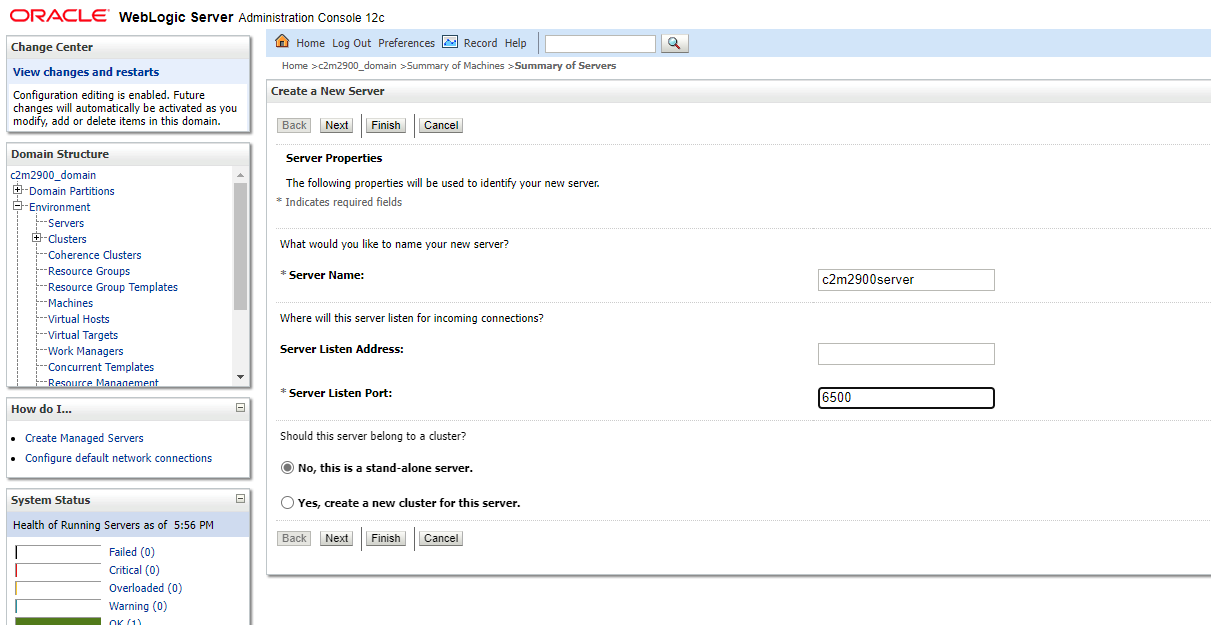Click the top Next button
1211x625 pixels.
337,125
